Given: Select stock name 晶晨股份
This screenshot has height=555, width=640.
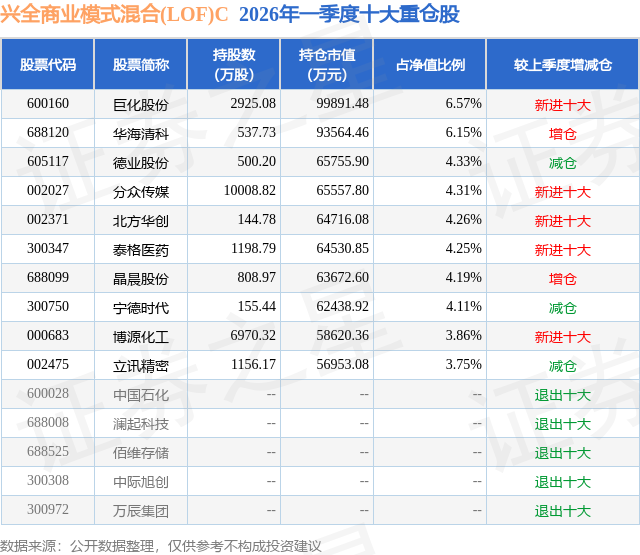Looking at the screenshot, I should tap(141, 279).
